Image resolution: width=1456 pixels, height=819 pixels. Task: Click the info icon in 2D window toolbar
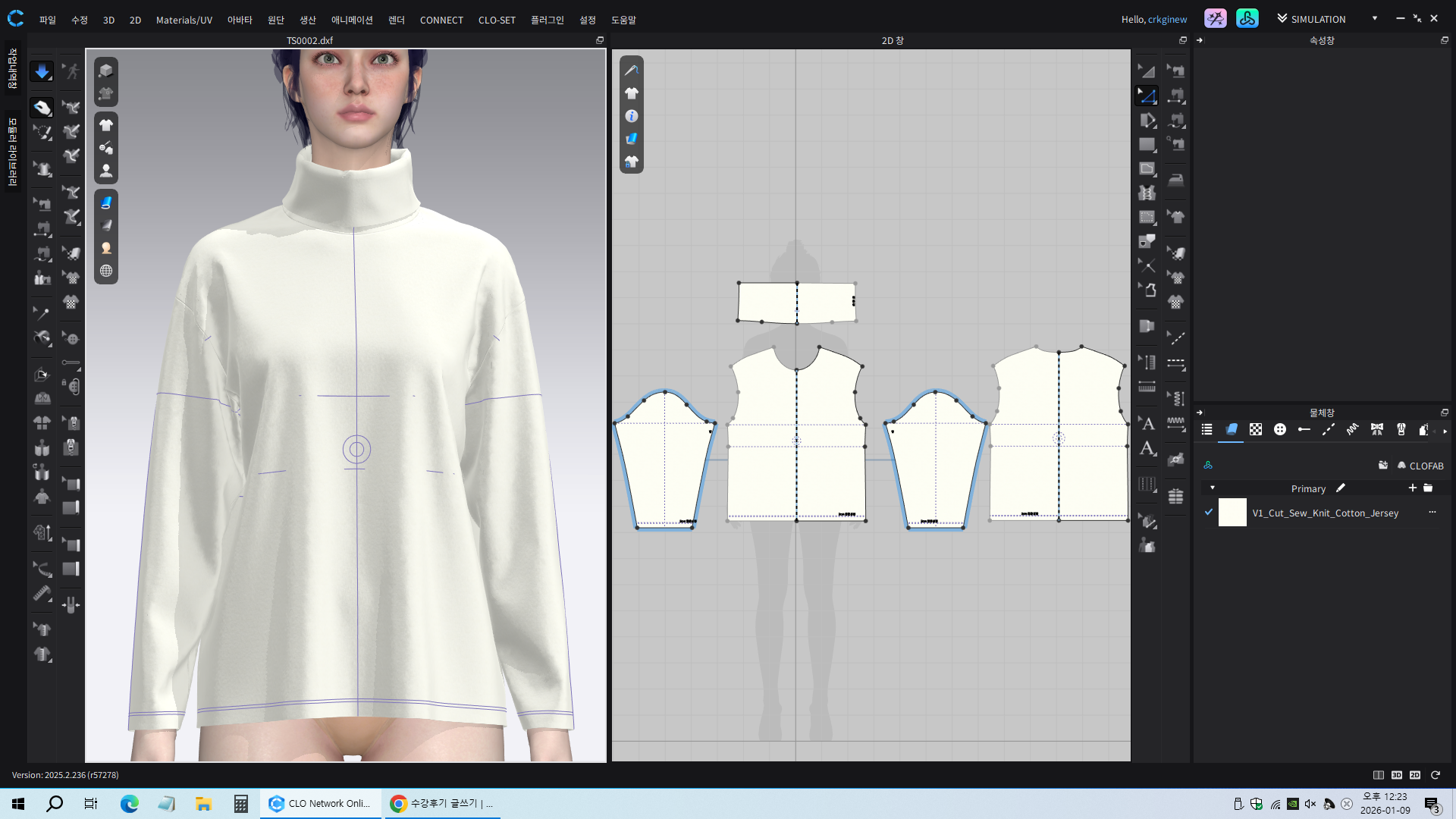[x=632, y=116]
